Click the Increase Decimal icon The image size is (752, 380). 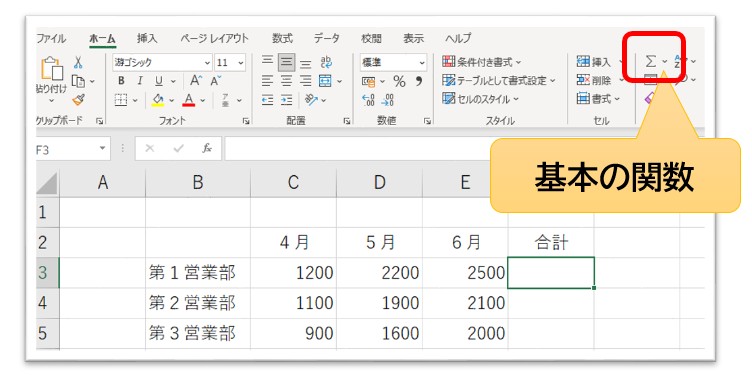(368, 100)
